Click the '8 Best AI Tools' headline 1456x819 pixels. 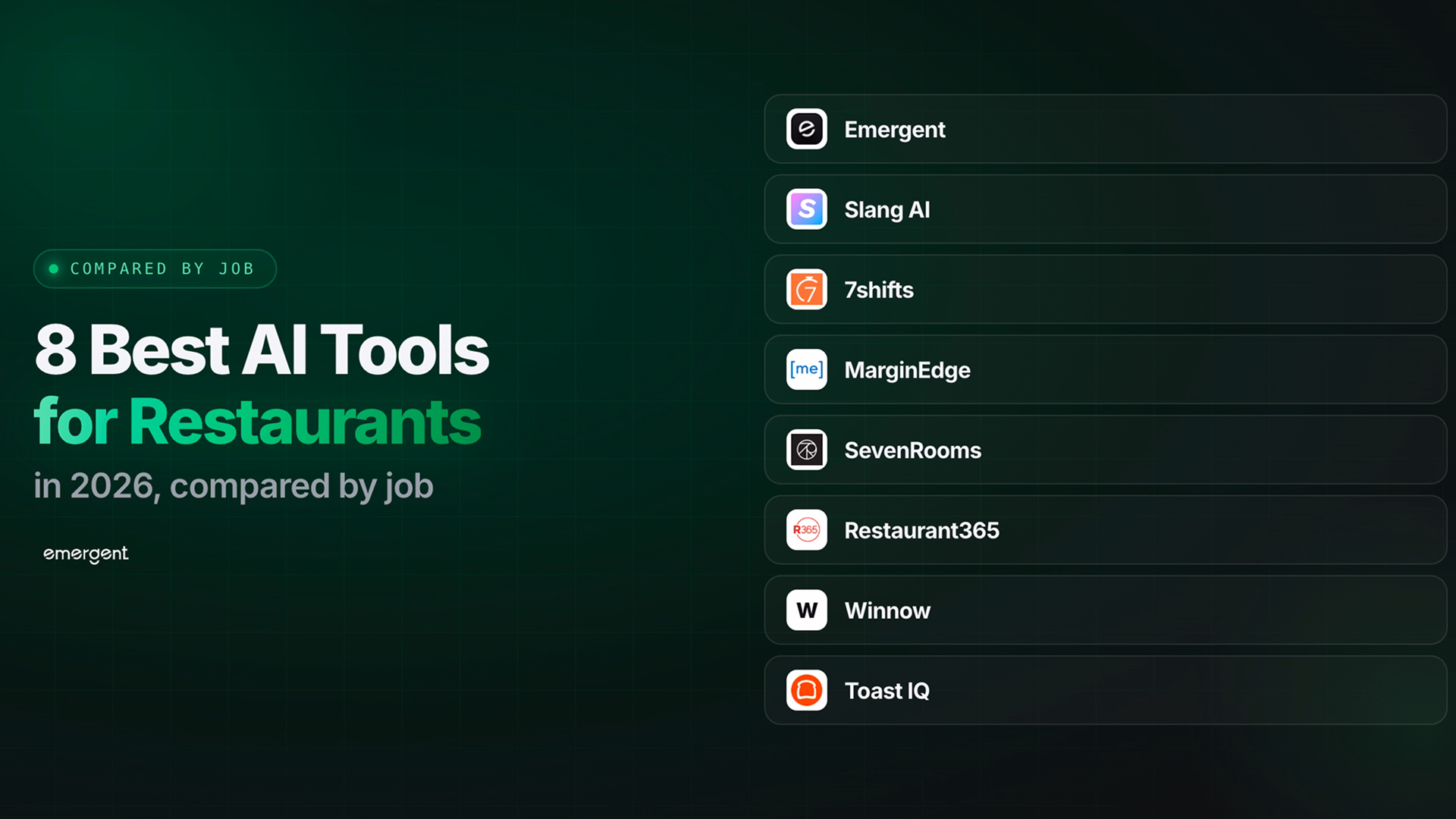[262, 350]
